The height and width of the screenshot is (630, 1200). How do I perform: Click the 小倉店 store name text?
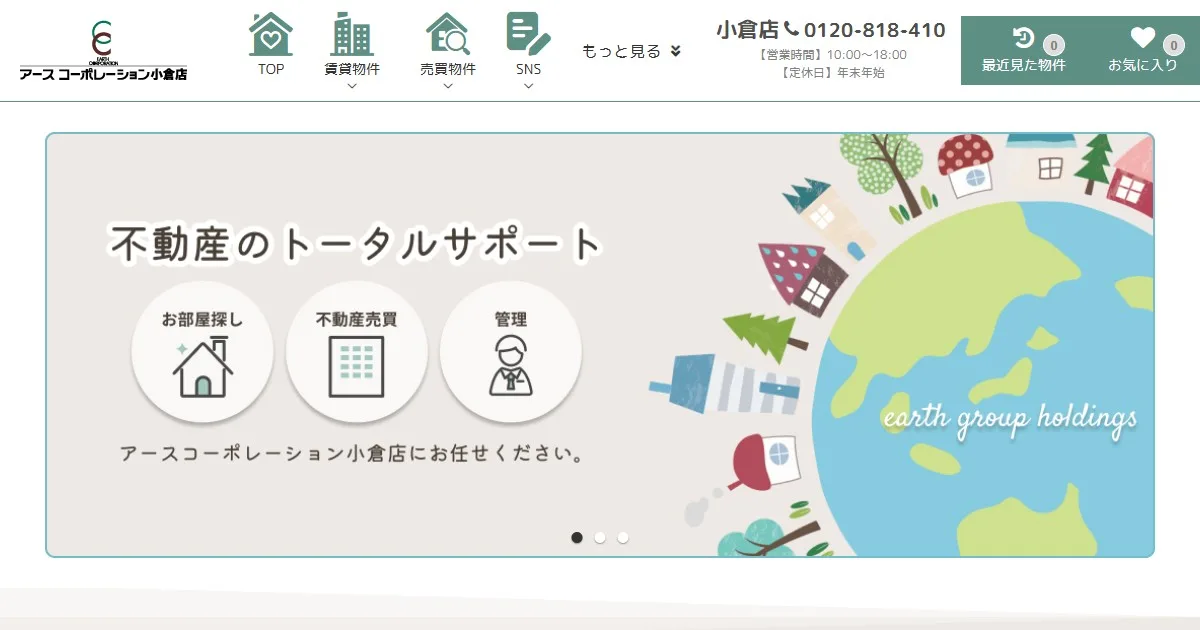tap(747, 30)
